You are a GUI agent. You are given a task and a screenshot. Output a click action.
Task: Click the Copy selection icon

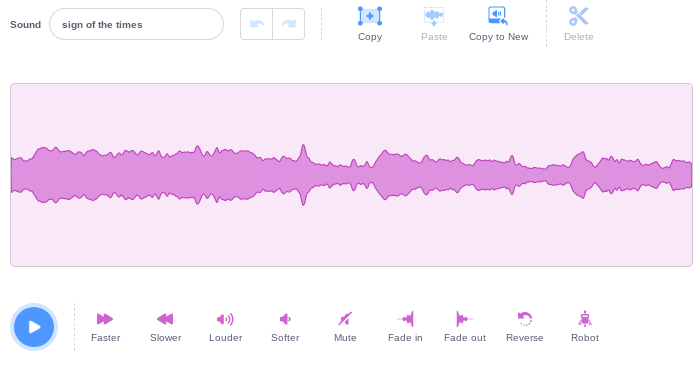[370, 16]
